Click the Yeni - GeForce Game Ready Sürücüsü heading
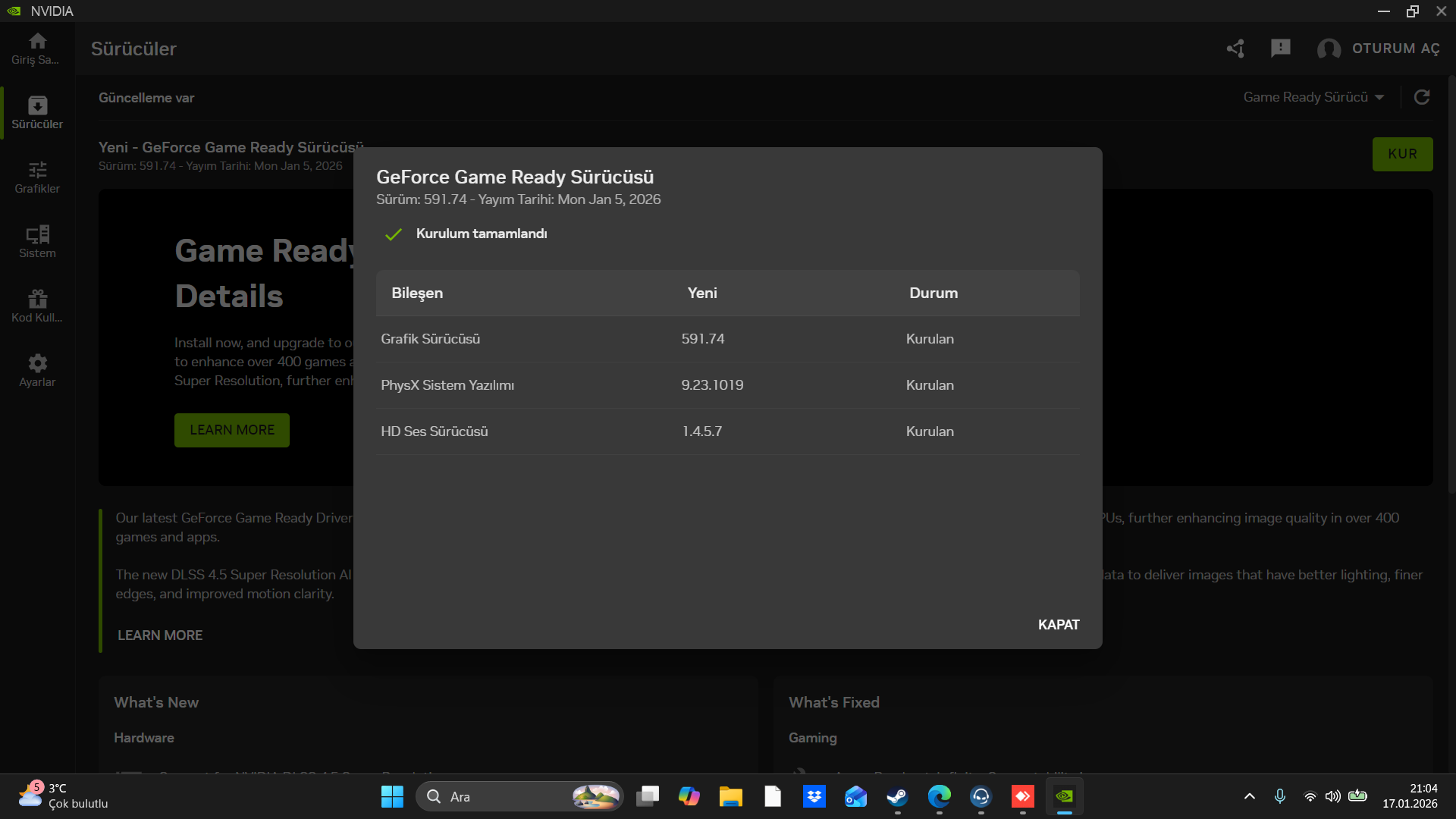1456x819 pixels. click(231, 147)
